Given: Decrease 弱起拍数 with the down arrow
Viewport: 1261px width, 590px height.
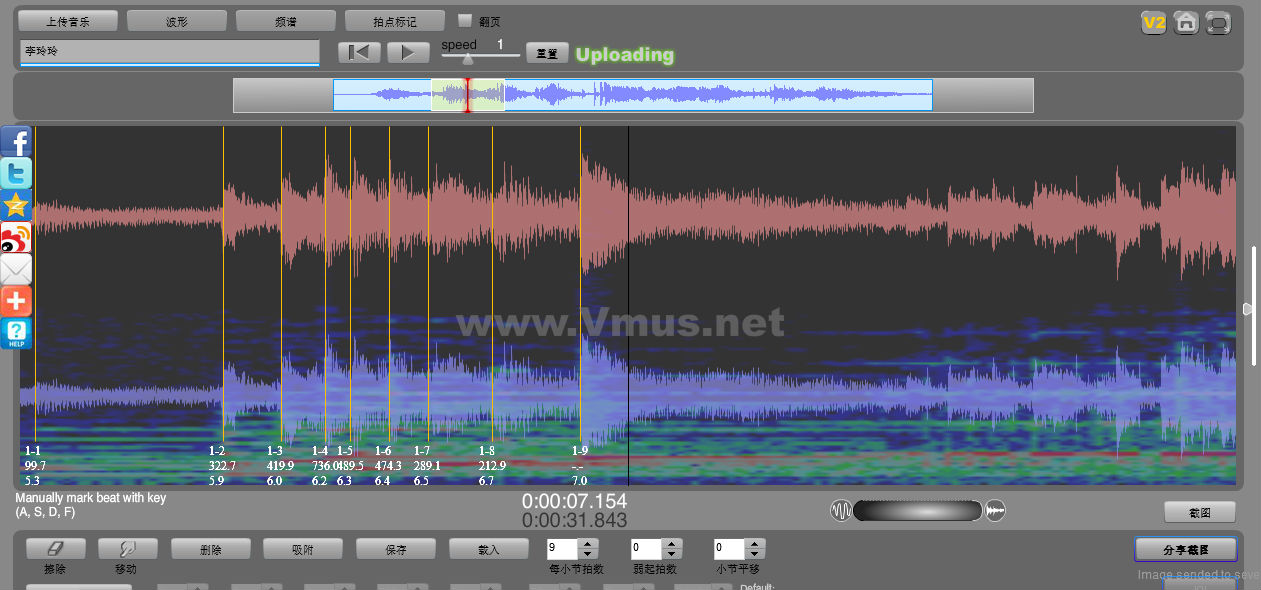Looking at the screenshot, I should pos(671,554).
